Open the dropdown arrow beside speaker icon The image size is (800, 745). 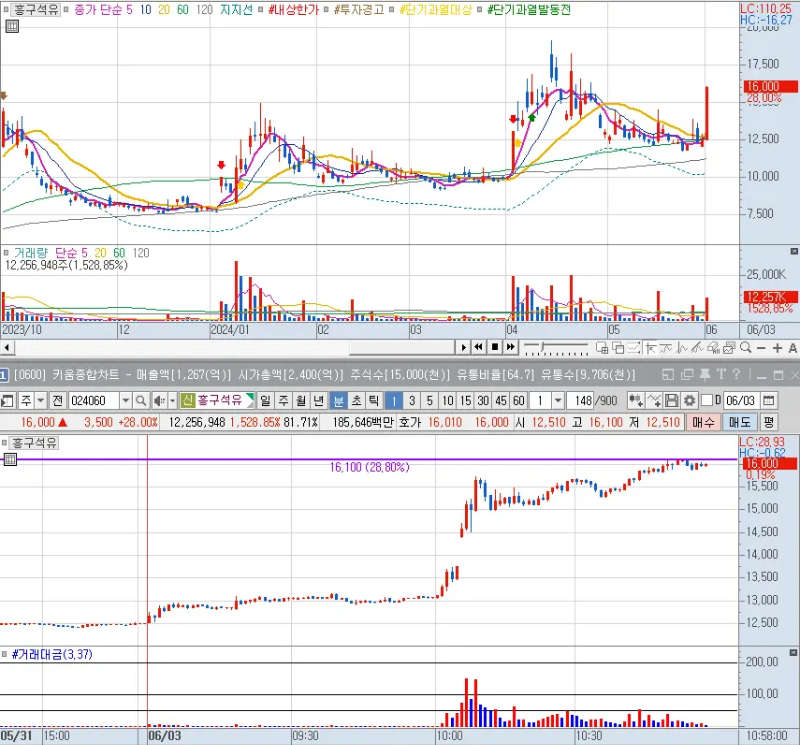pyautogui.click(x=172, y=401)
